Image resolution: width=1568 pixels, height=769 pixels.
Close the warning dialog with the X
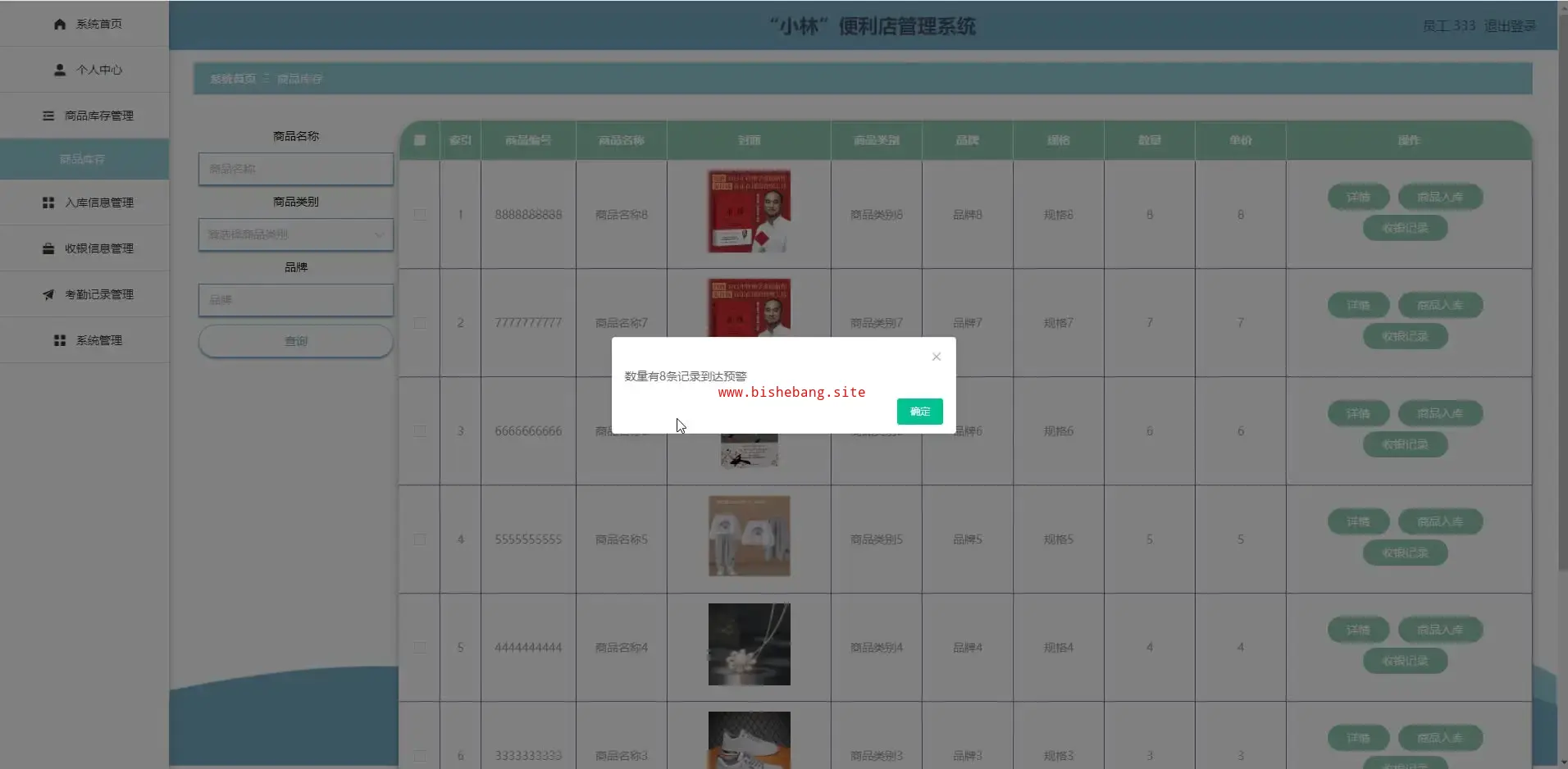click(937, 357)
